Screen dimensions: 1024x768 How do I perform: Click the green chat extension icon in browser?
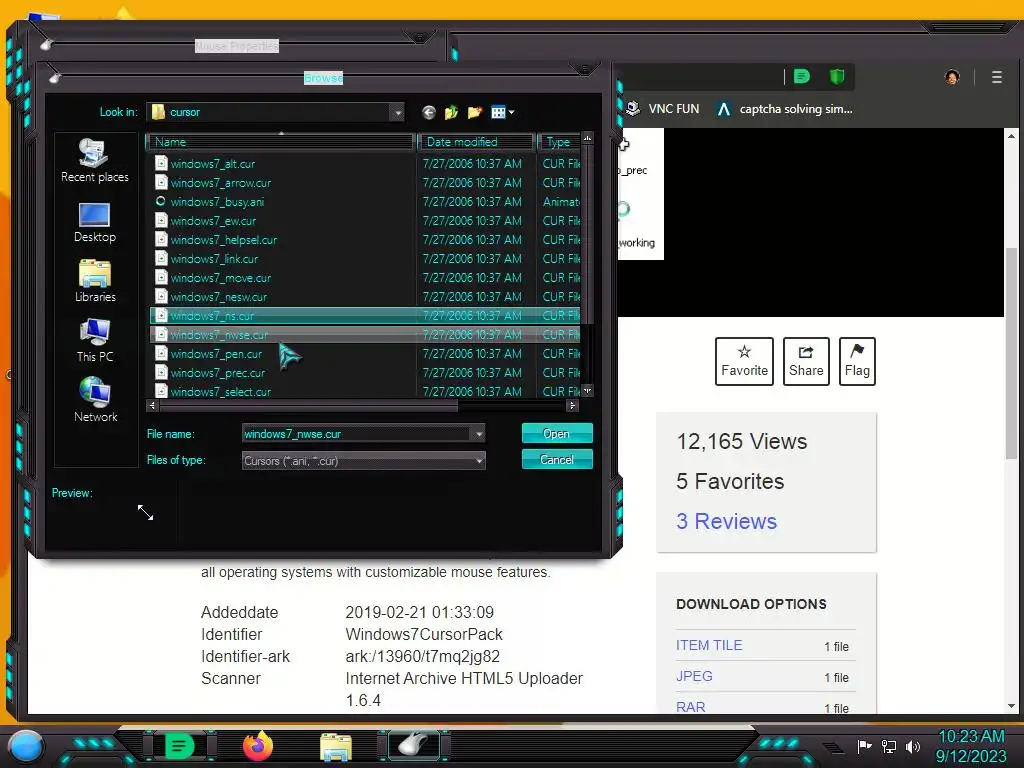tap(801, 76)
